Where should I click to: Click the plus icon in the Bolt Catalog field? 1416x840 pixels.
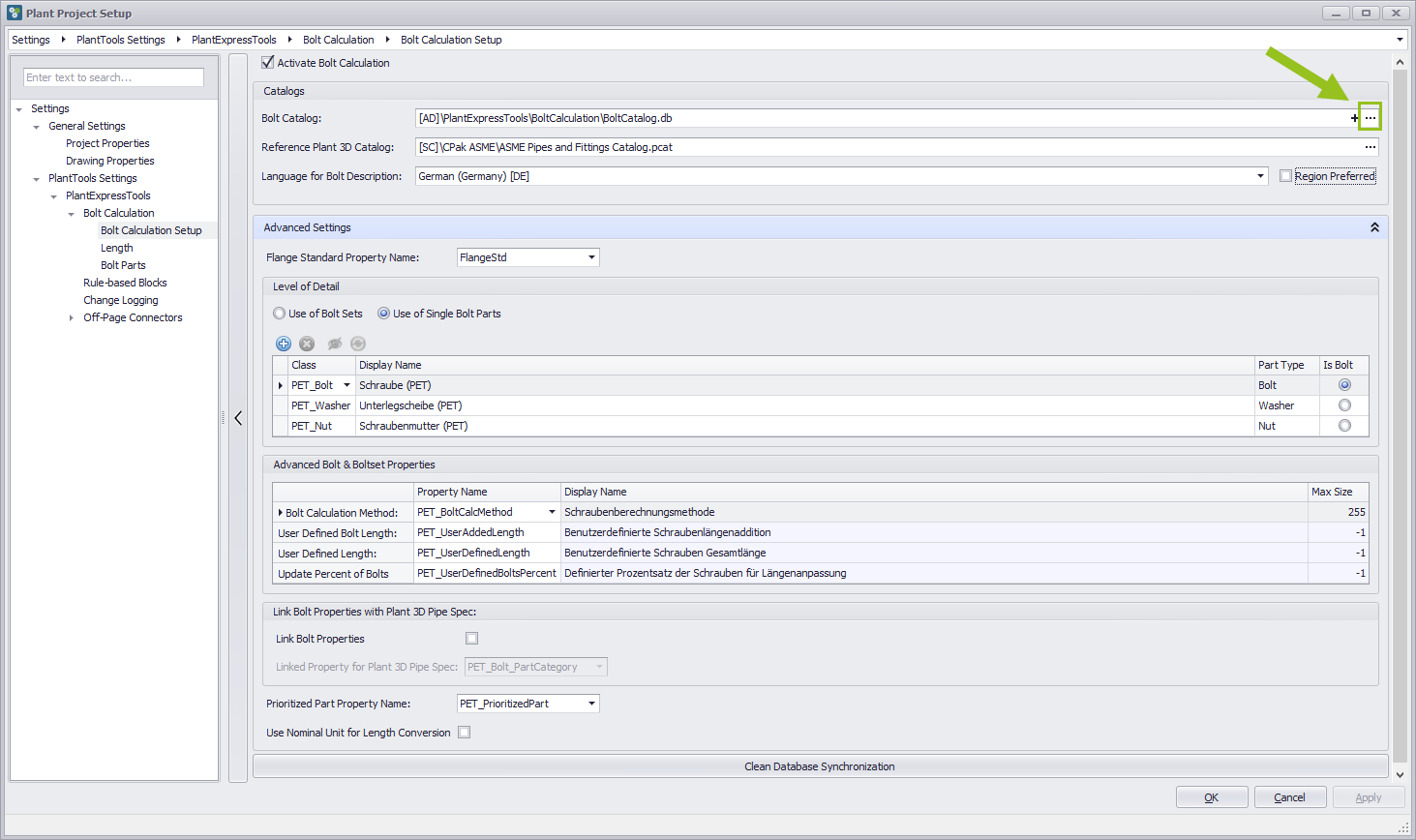click(x=1354, y=118)
